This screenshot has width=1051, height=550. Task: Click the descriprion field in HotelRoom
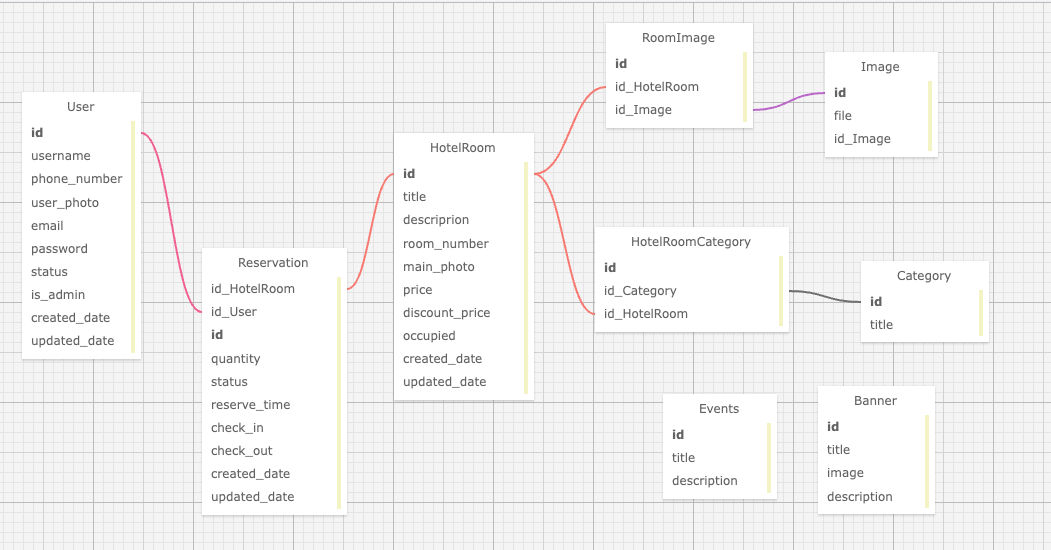[436, 220]
